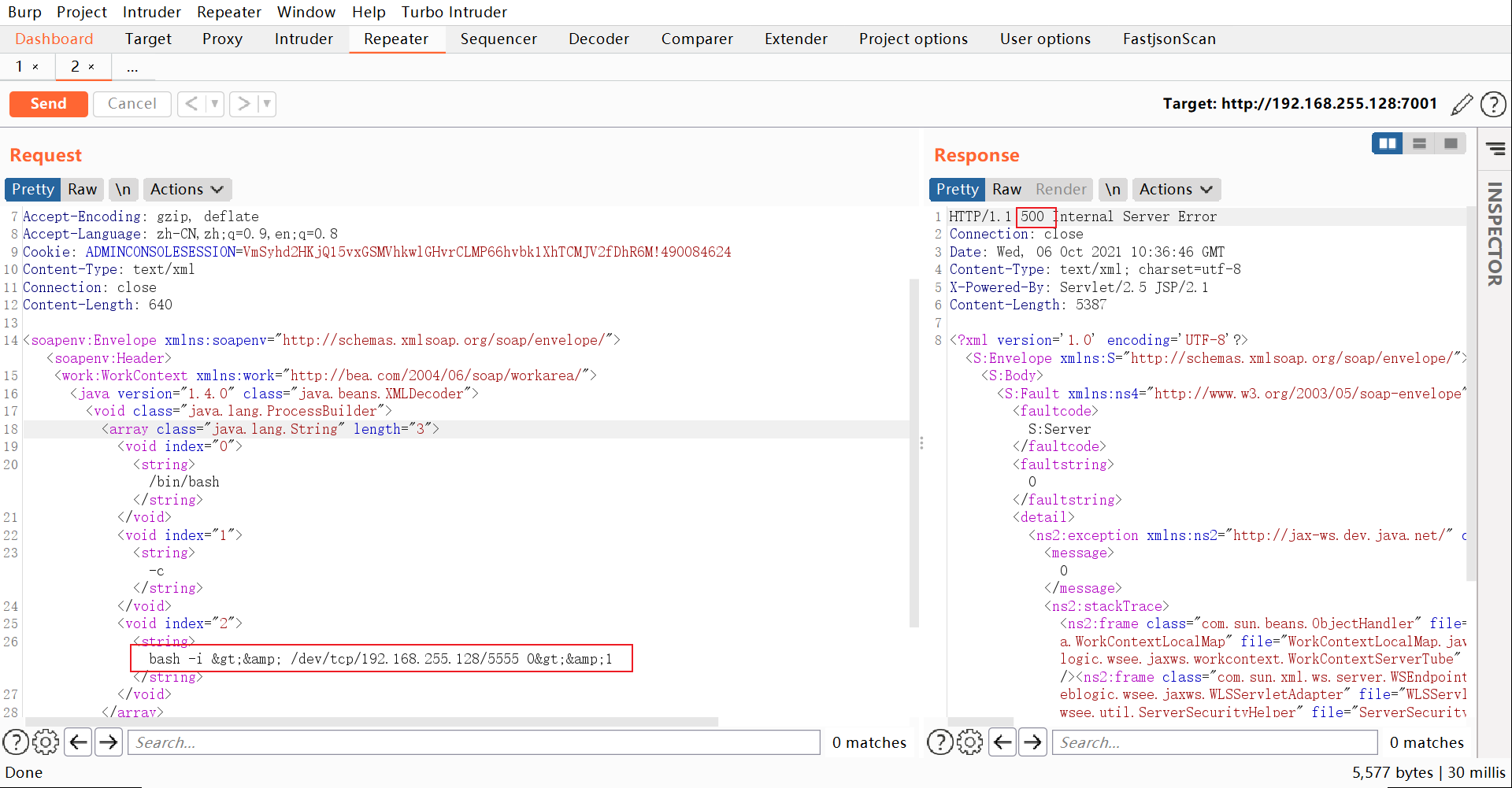This screenshot has height=788, width=1512.
Task: Jump to previous response search match
Action: [x=1002, y=742]
